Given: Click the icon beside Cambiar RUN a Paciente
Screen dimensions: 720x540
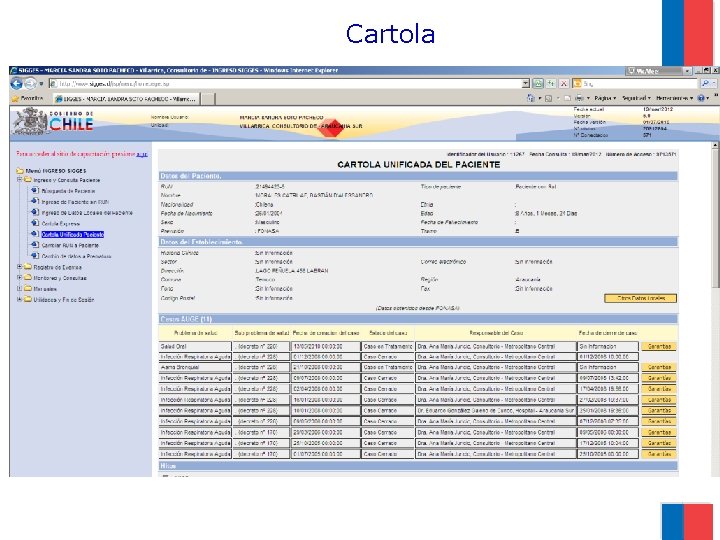Looking at the screenshot, I should (35, 245).
